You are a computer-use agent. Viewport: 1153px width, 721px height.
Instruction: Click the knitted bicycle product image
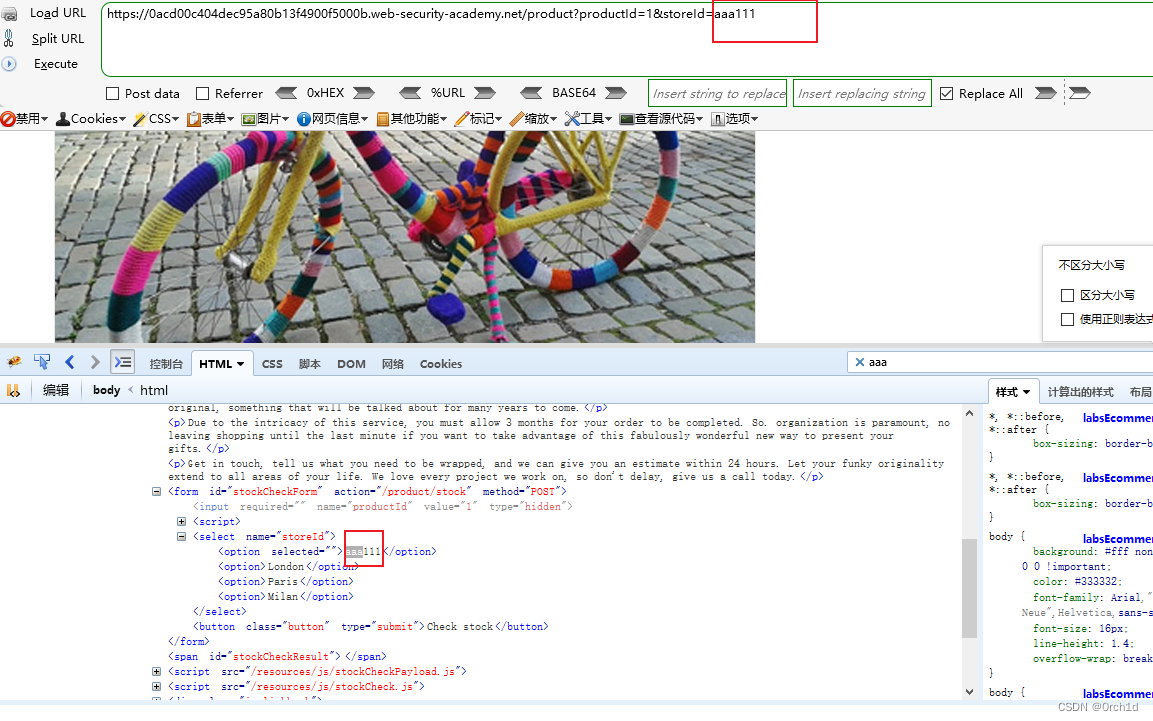[404, 237]
